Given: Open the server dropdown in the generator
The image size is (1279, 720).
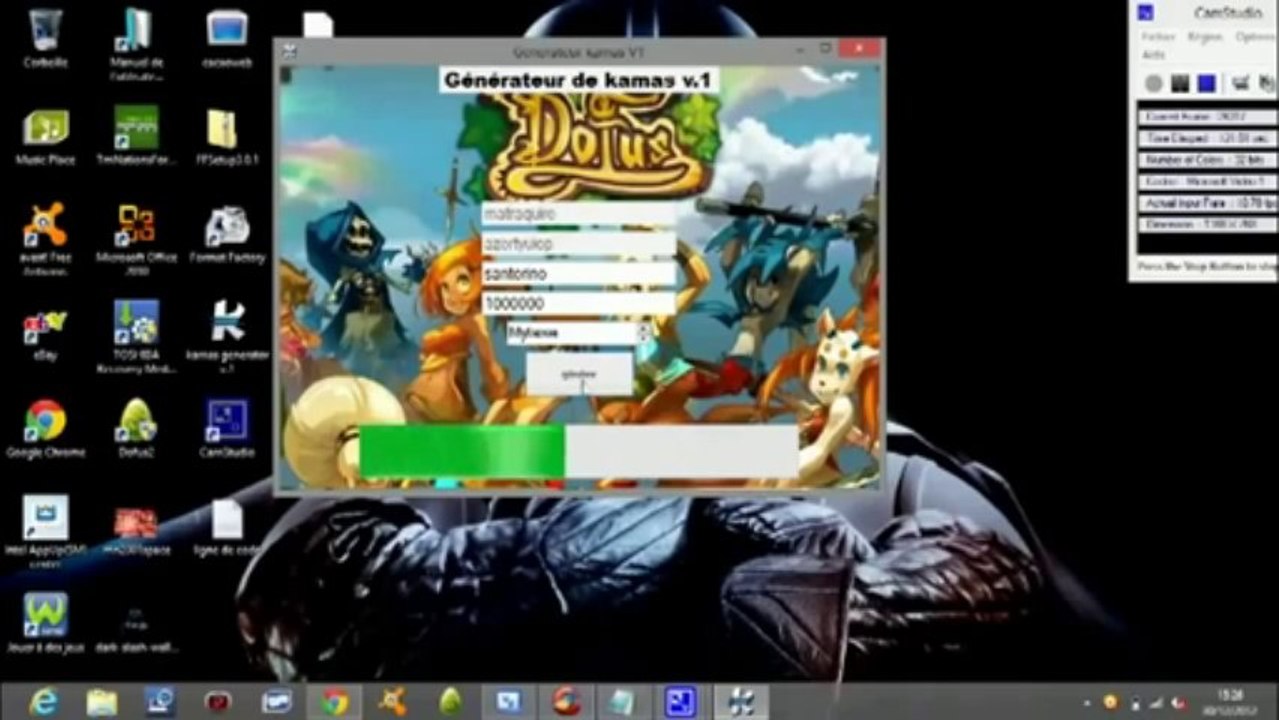Looking at the screenshot, I should 578,333.
